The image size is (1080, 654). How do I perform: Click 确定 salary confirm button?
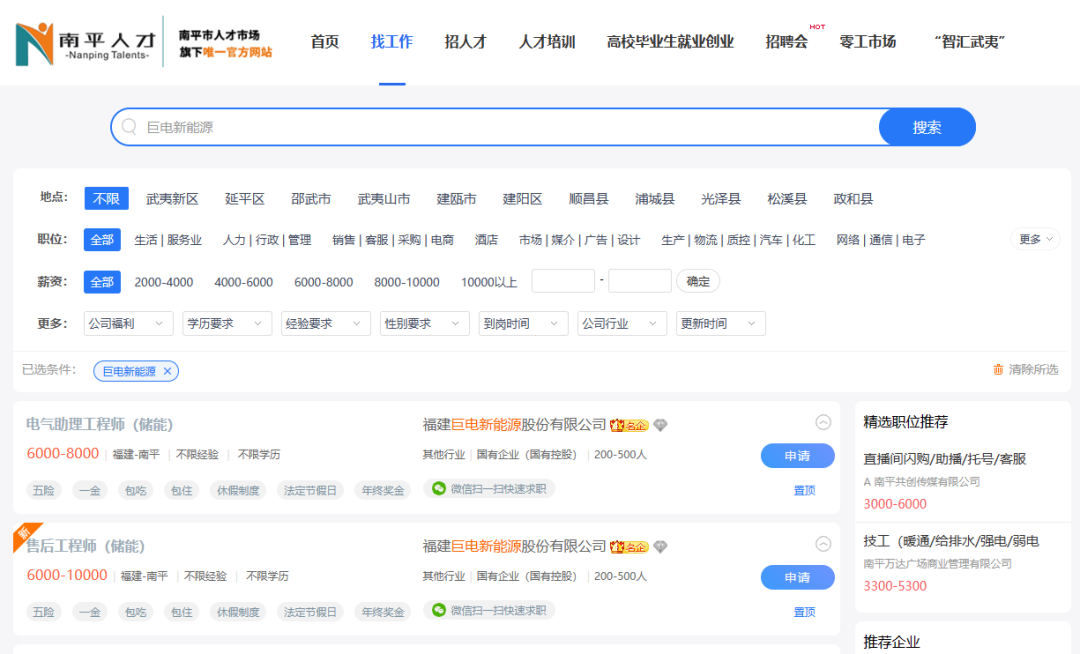click(x=698, y=281)
